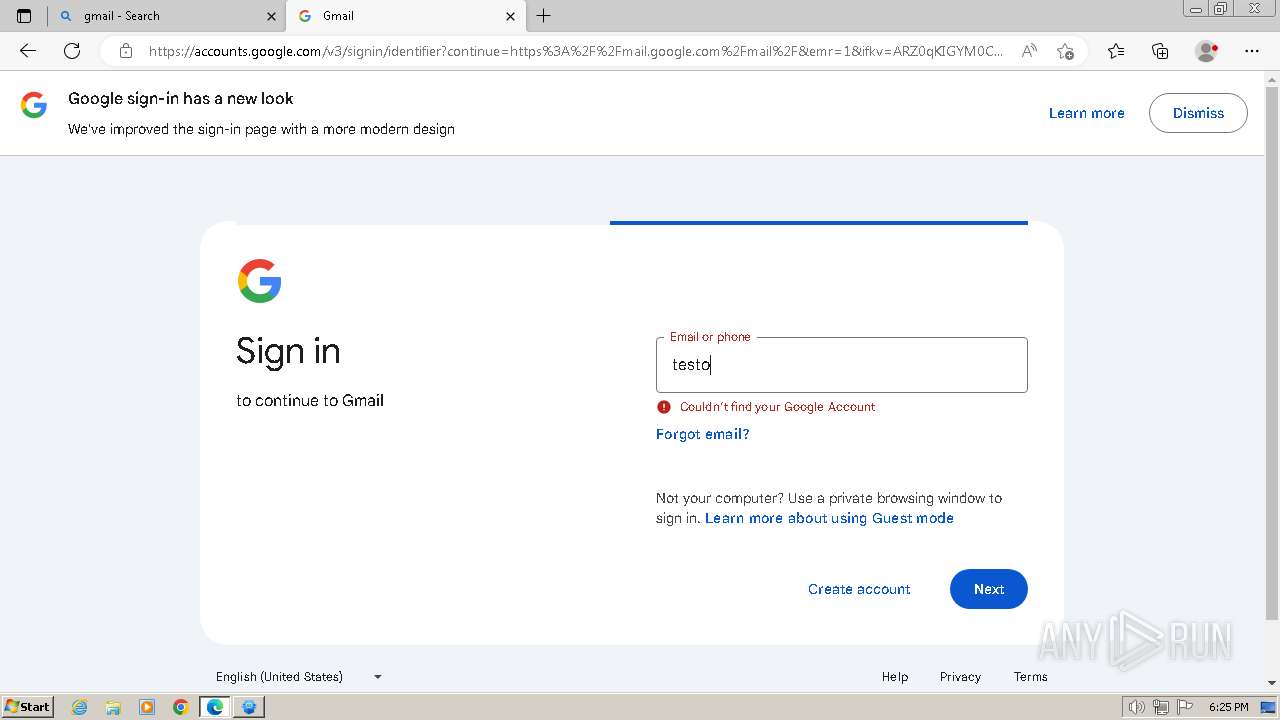Viewport: 1280px width, 720px height.
Task: Click the 6:25 PM clock
Action: coord(1228,707)
